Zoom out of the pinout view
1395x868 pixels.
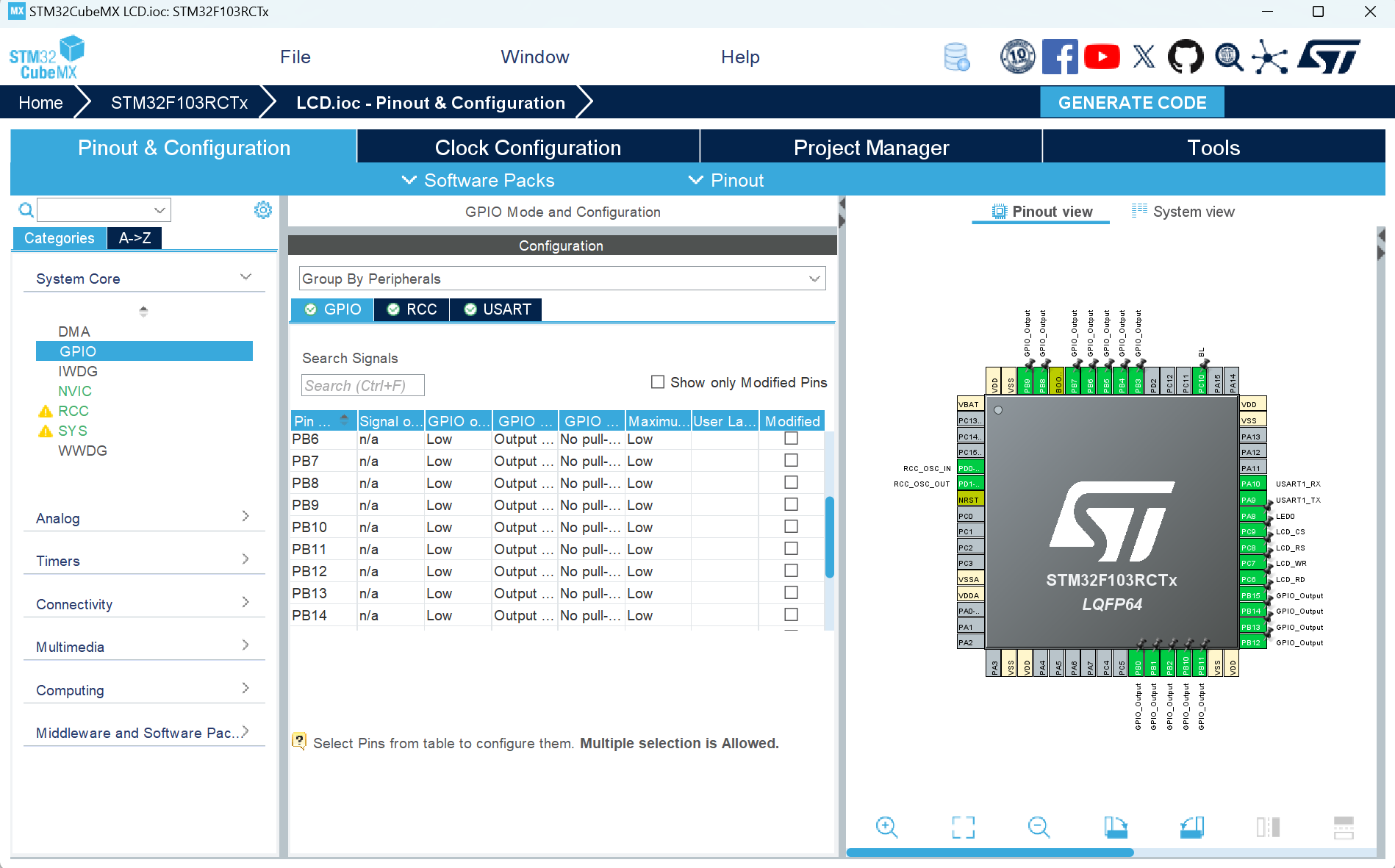[1039, 827]
